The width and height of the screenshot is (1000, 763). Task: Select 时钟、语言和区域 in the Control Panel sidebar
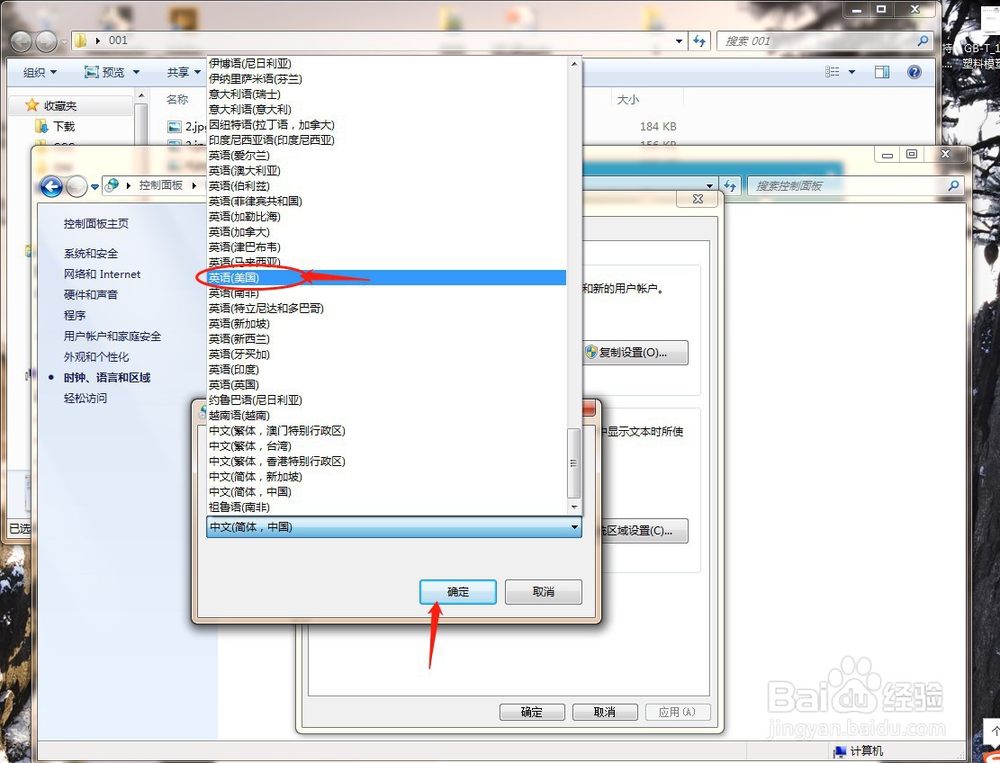pos(110,377)
